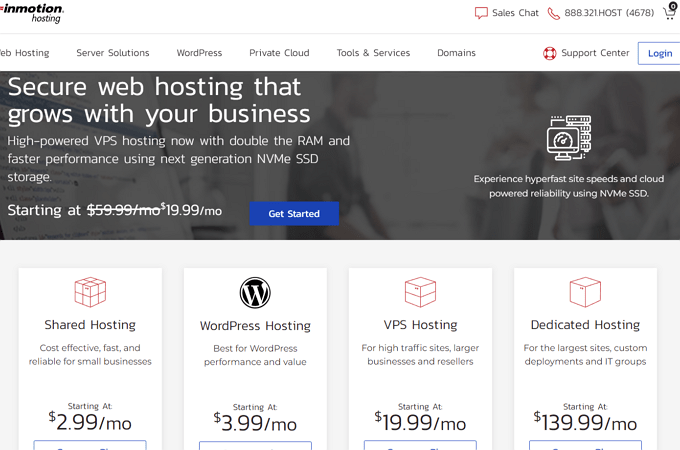Viewport: 680px width, 450px height.
Task: Click 'Best for WordPress performance and value' text
Action: [255, 355]
